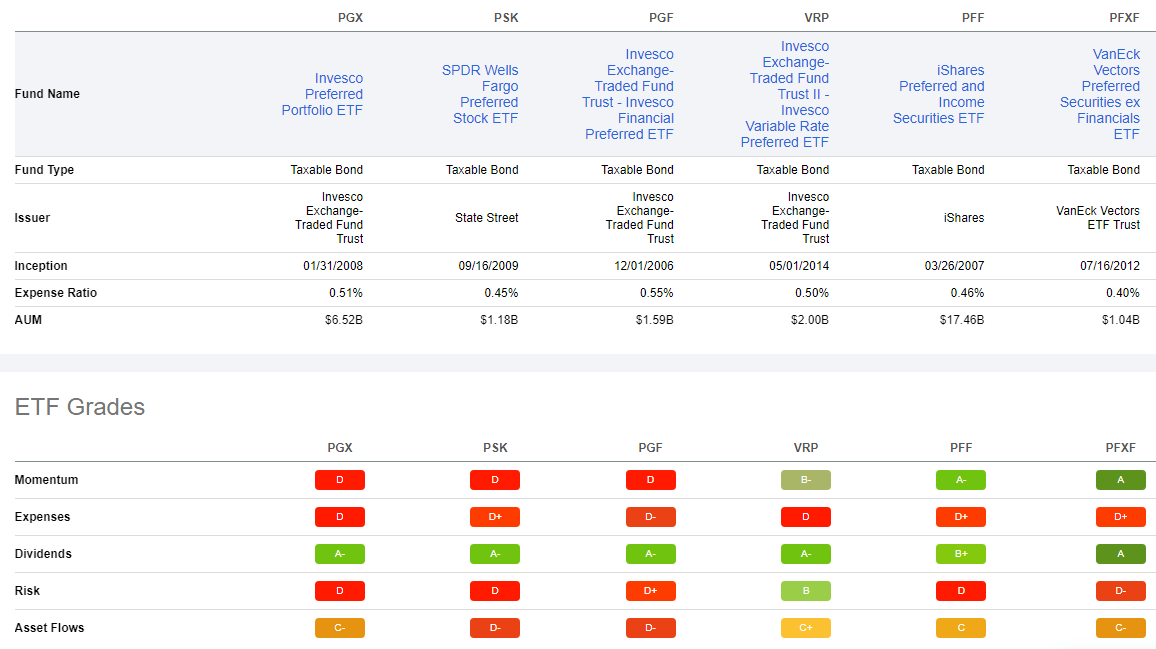Image resolution: width=1156 pixels, height=649 pixels.
Task: Click the $6.52B AUM value
Action: point(344,320)
